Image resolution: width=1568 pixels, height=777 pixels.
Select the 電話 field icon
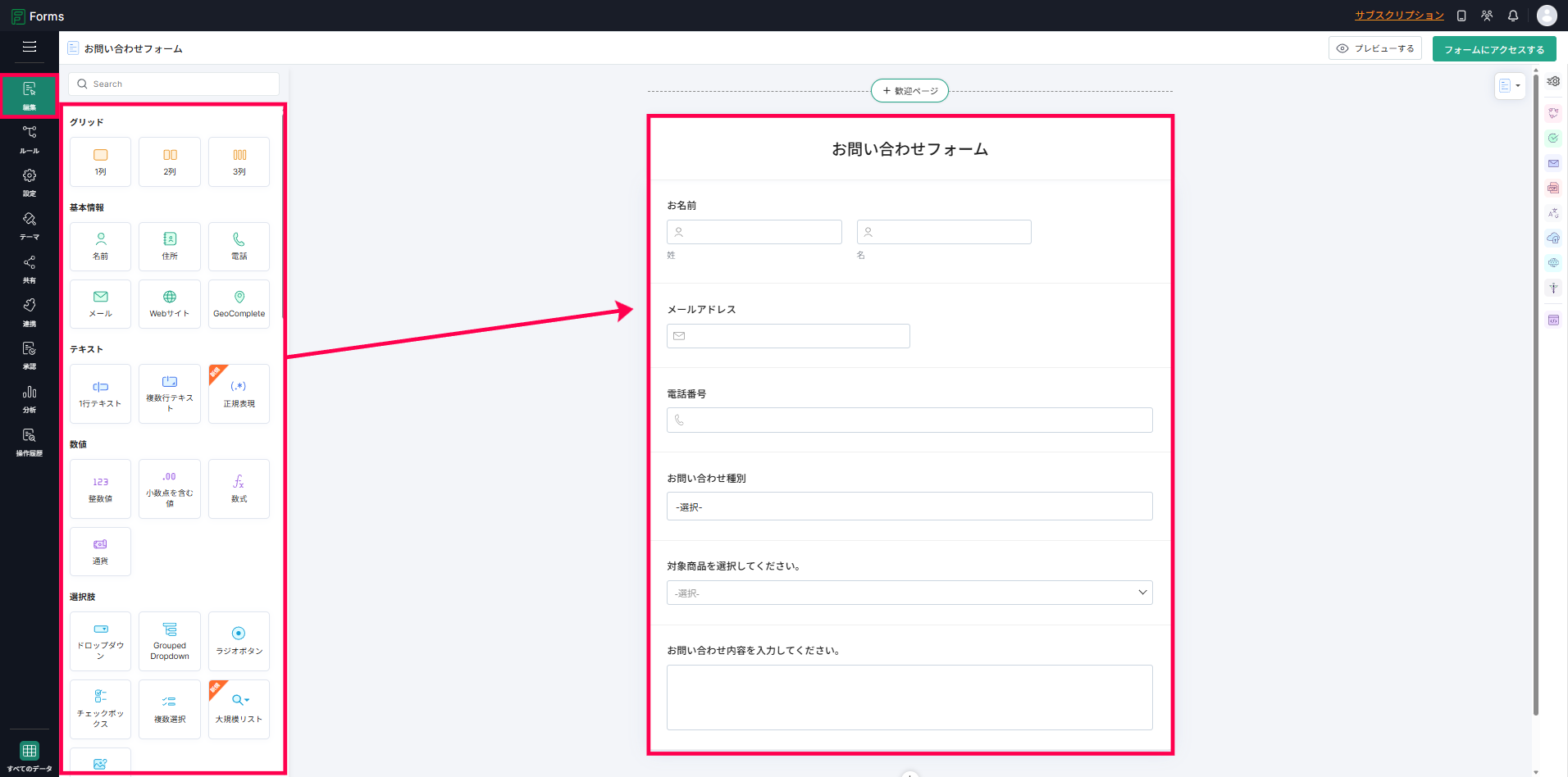[239, 239]
